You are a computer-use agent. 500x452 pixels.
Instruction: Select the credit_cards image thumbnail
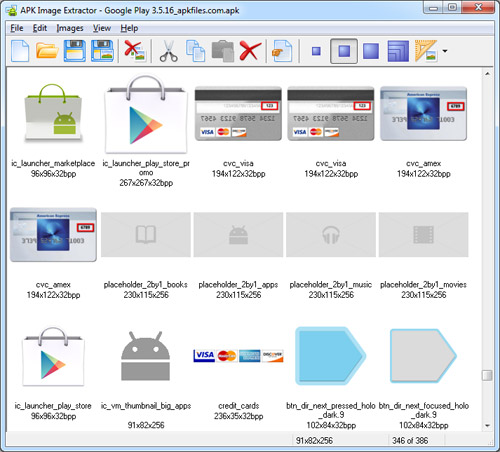coord(238,356)
